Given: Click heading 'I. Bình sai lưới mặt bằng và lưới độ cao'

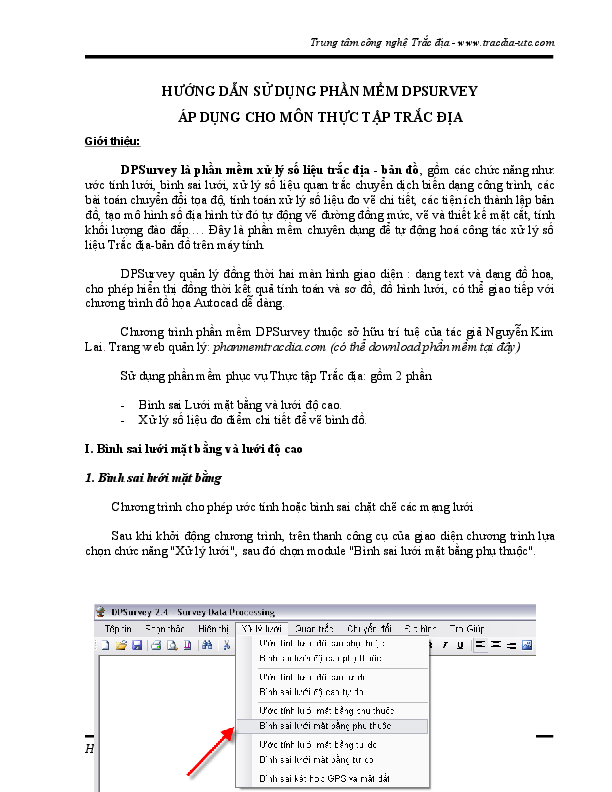Looking at the screenshot, I should coord(193,449).
